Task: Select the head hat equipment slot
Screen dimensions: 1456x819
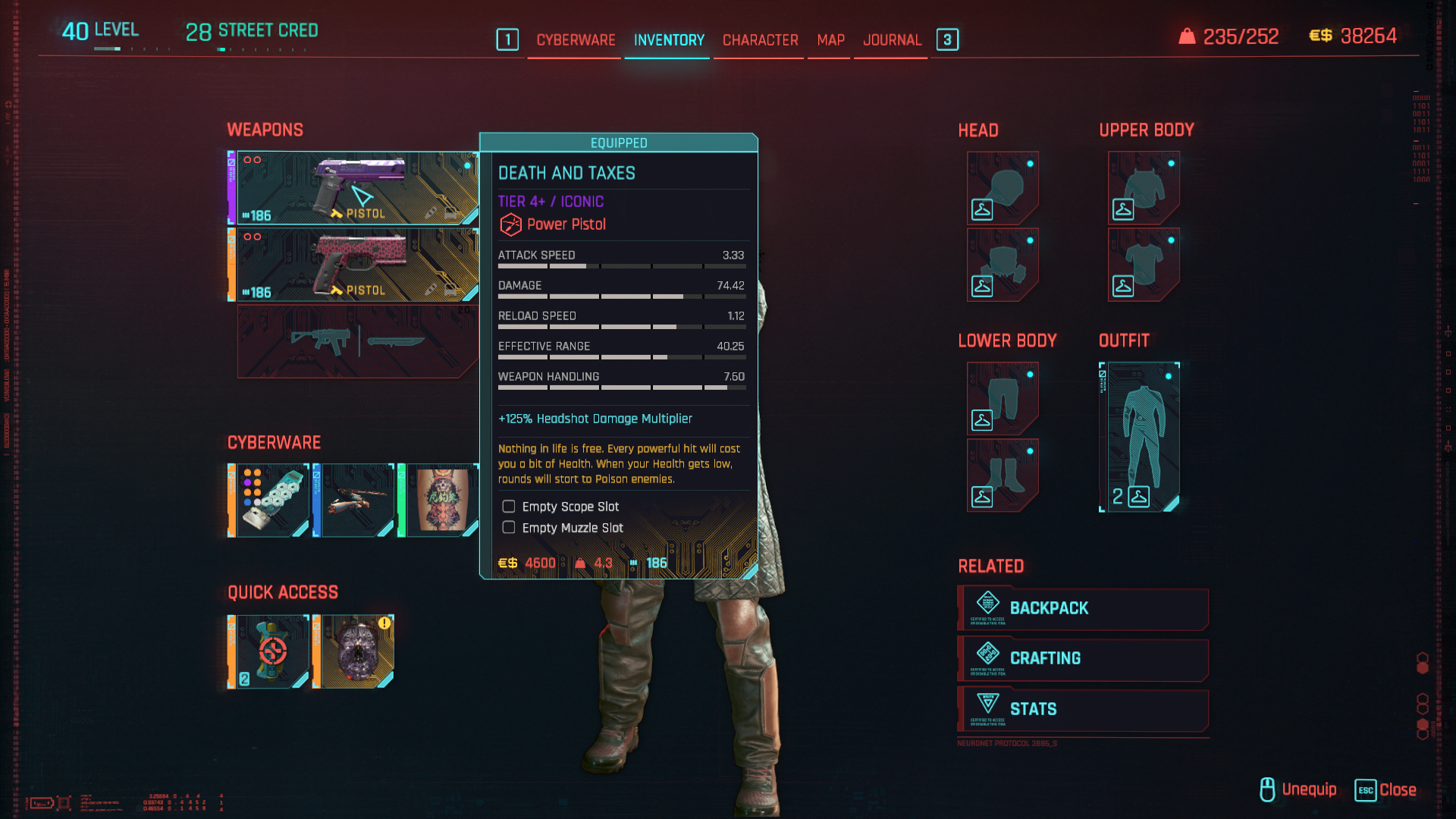Action: pyautogui.click(x=1003, y=187)
